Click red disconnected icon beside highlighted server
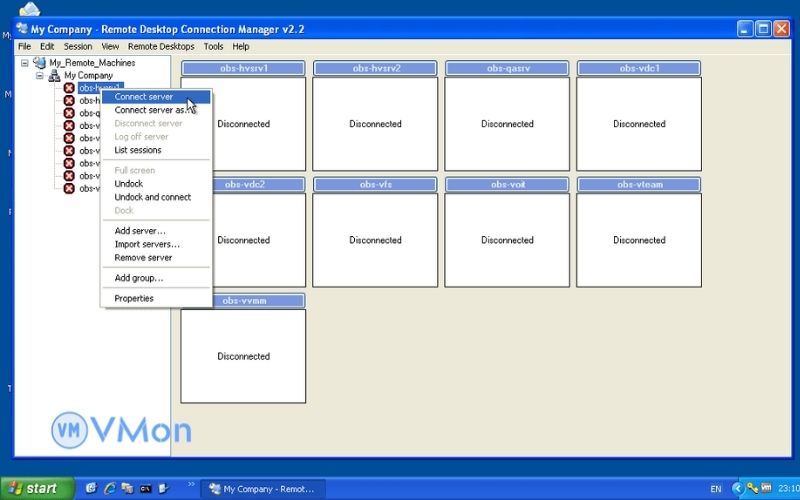 coord(69,88)
